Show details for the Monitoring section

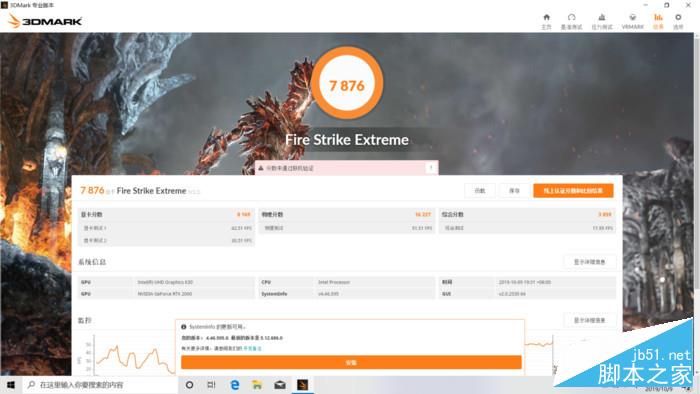point(589,320)
